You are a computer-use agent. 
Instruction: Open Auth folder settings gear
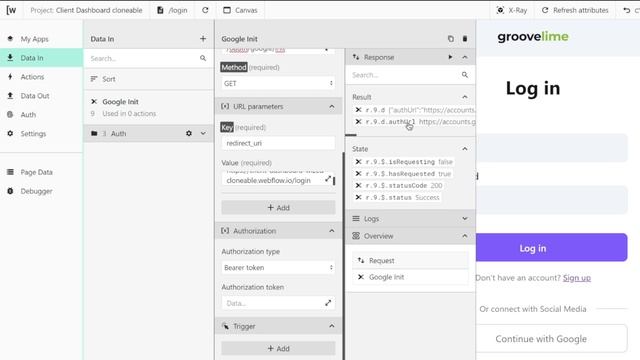(x=189, y=133)
